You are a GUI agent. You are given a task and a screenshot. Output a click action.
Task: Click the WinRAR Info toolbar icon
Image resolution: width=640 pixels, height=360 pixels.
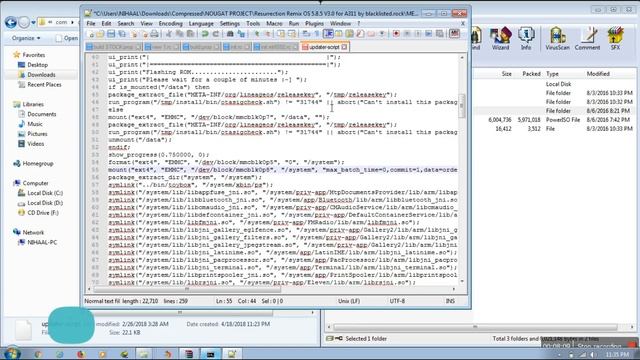526,39
